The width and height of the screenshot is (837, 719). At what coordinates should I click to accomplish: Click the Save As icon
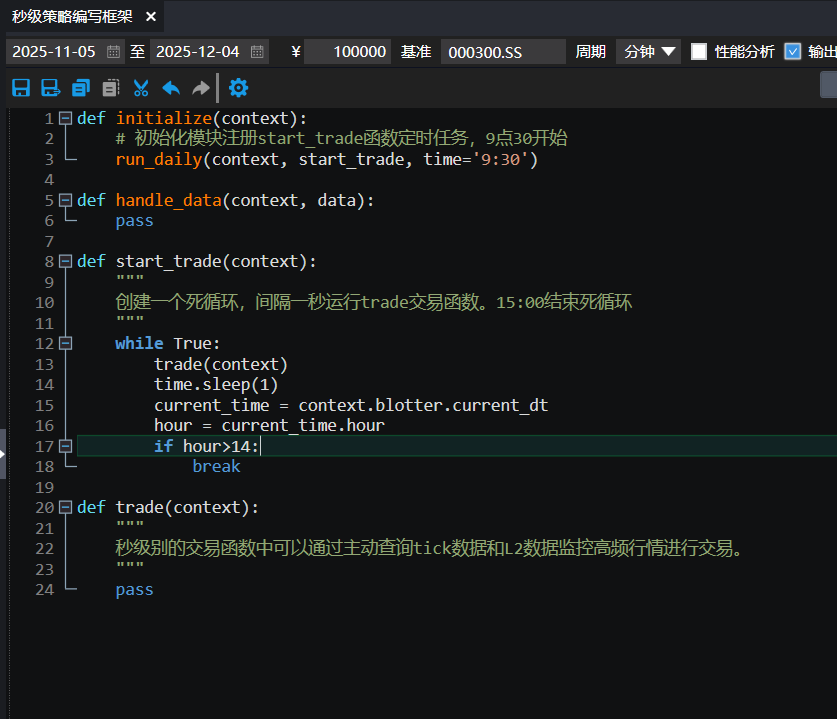[x=50, y=88]
